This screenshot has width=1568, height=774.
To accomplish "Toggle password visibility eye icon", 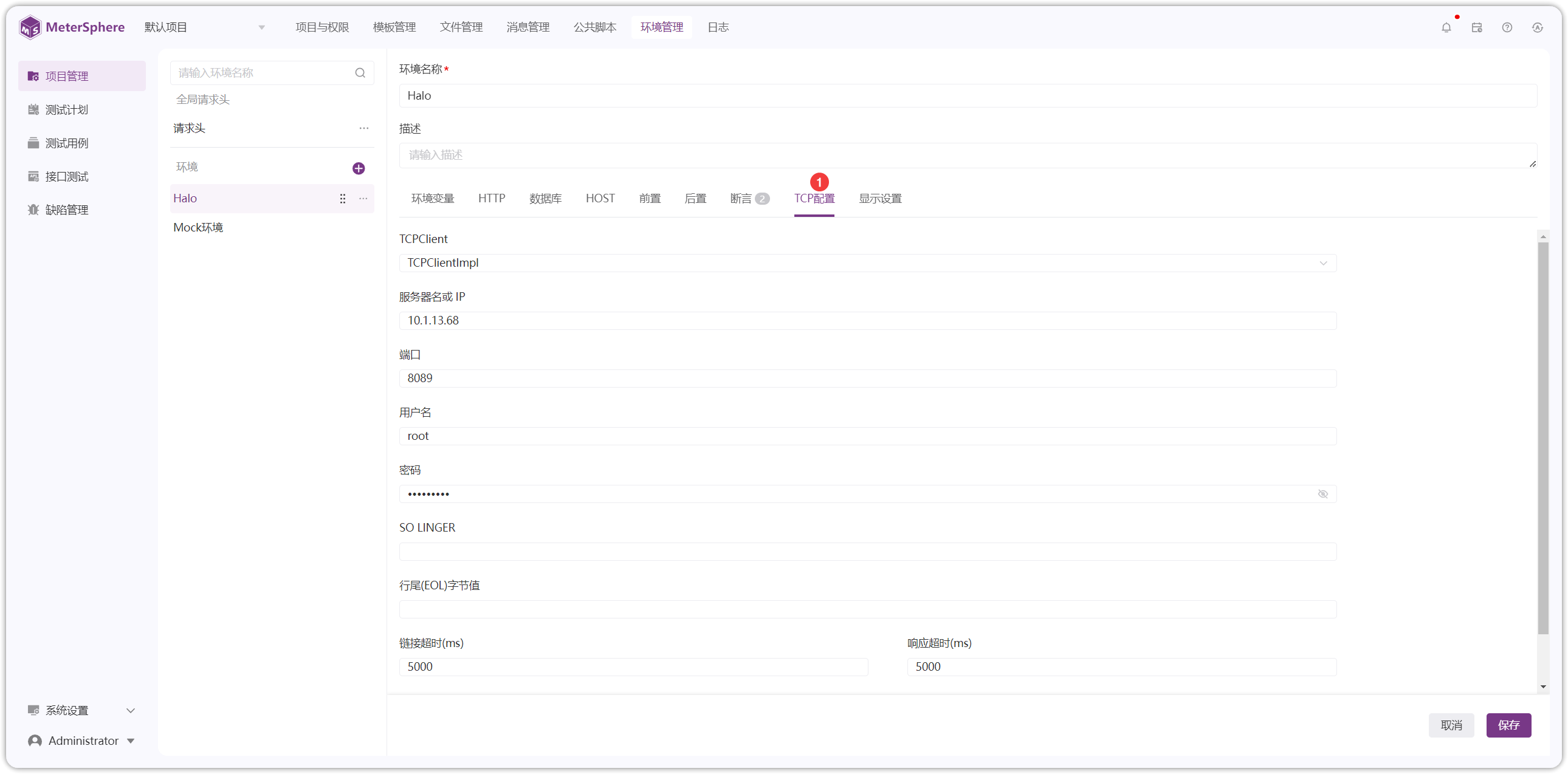I will [1322, 494].
